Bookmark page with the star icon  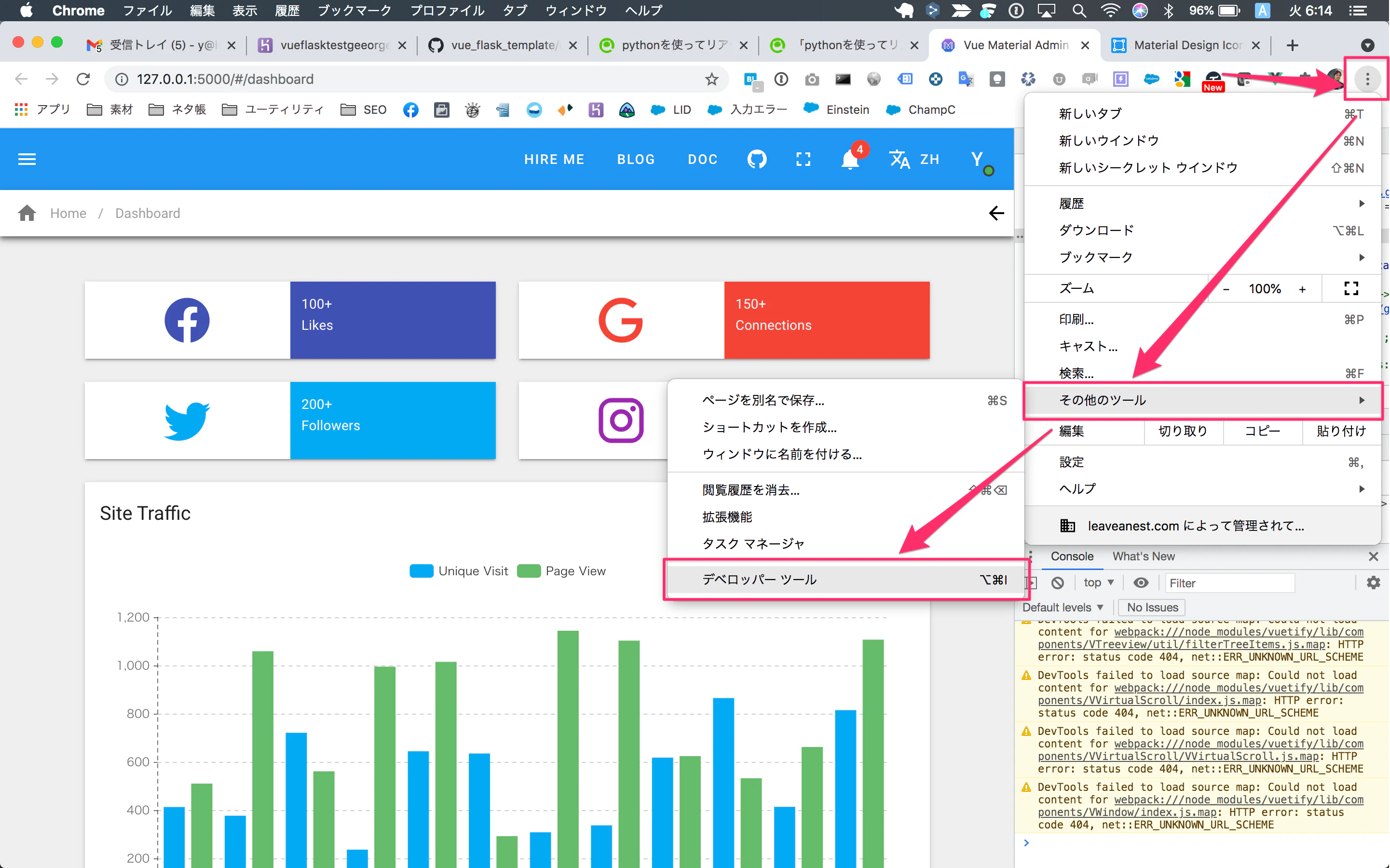point(711,79)
